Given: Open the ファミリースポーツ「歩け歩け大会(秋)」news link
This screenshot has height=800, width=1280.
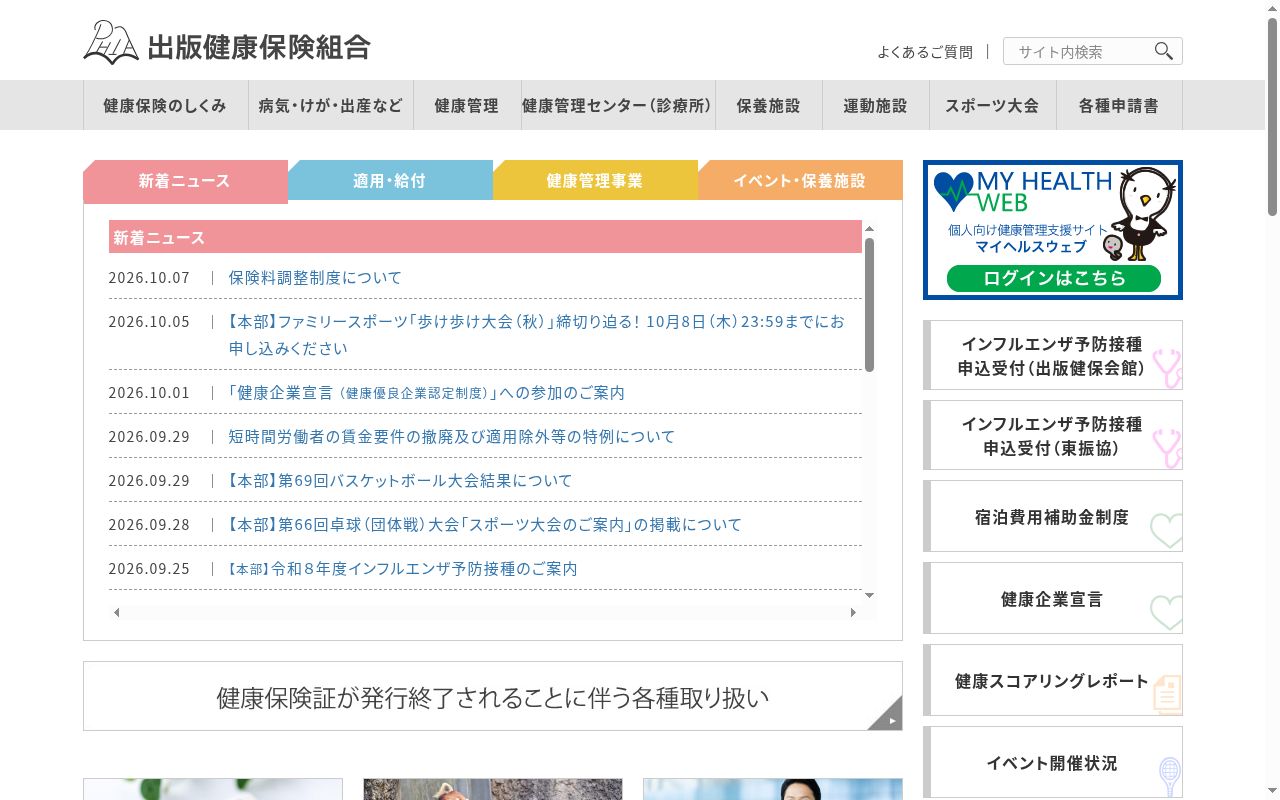Looking at the screenshot, I should point(536,334).
